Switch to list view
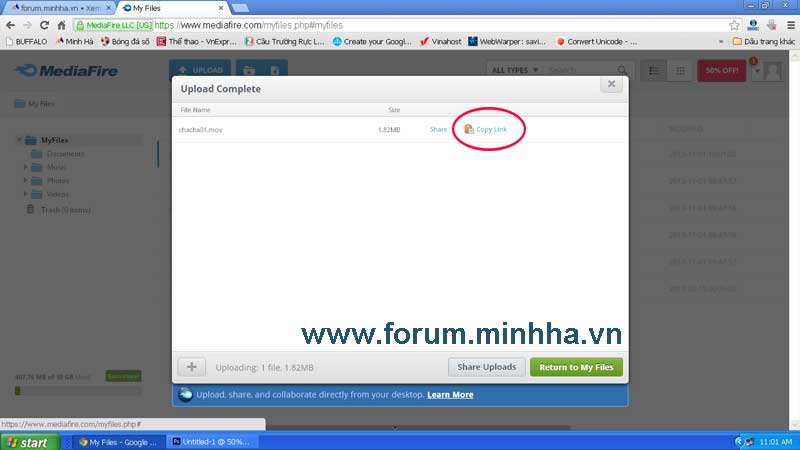The width and height of the screenshot is (800, 450). pos(654,71)
